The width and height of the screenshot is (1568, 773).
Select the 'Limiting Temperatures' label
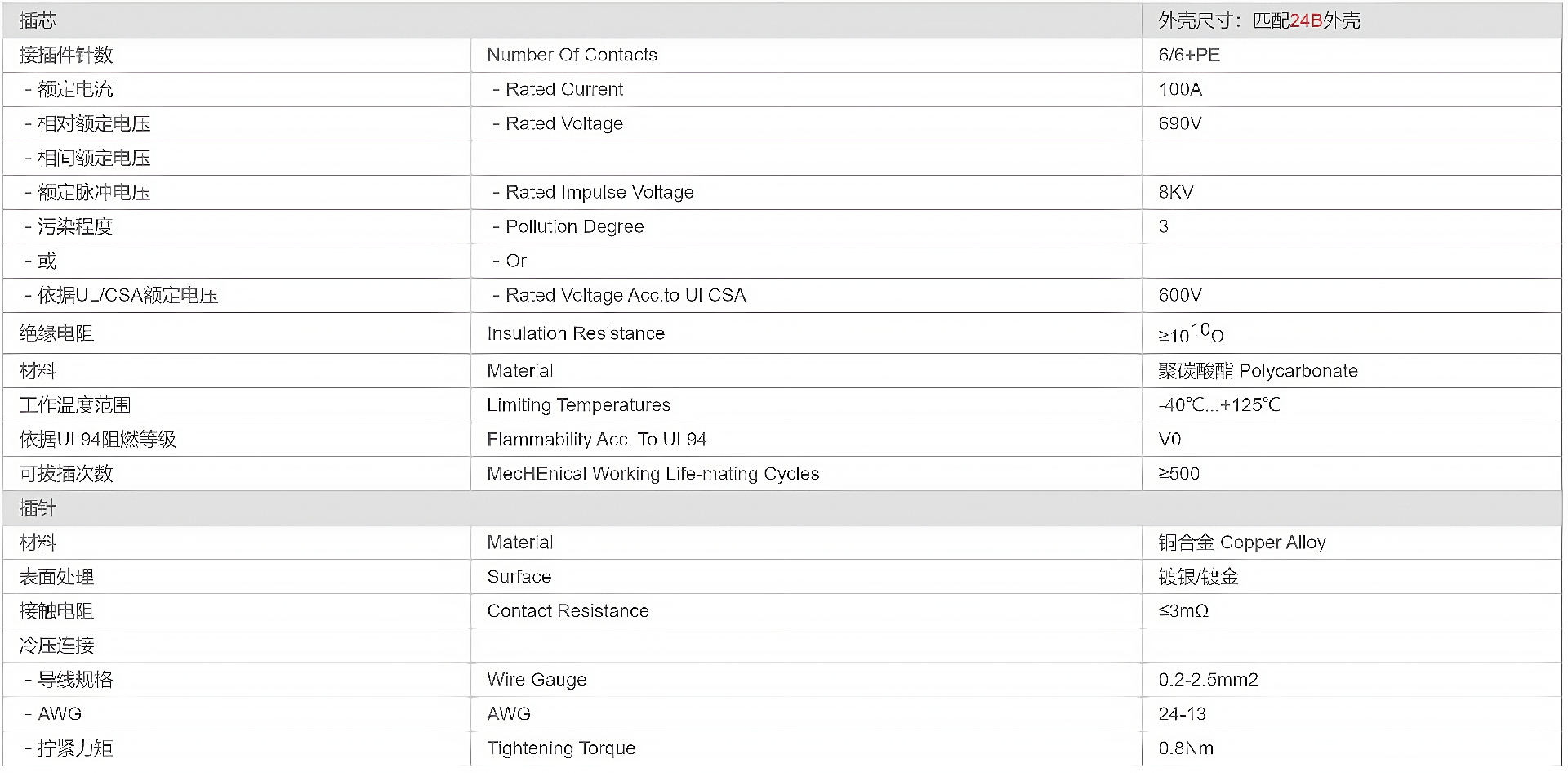pyautogui.click(x=578, y=405)
